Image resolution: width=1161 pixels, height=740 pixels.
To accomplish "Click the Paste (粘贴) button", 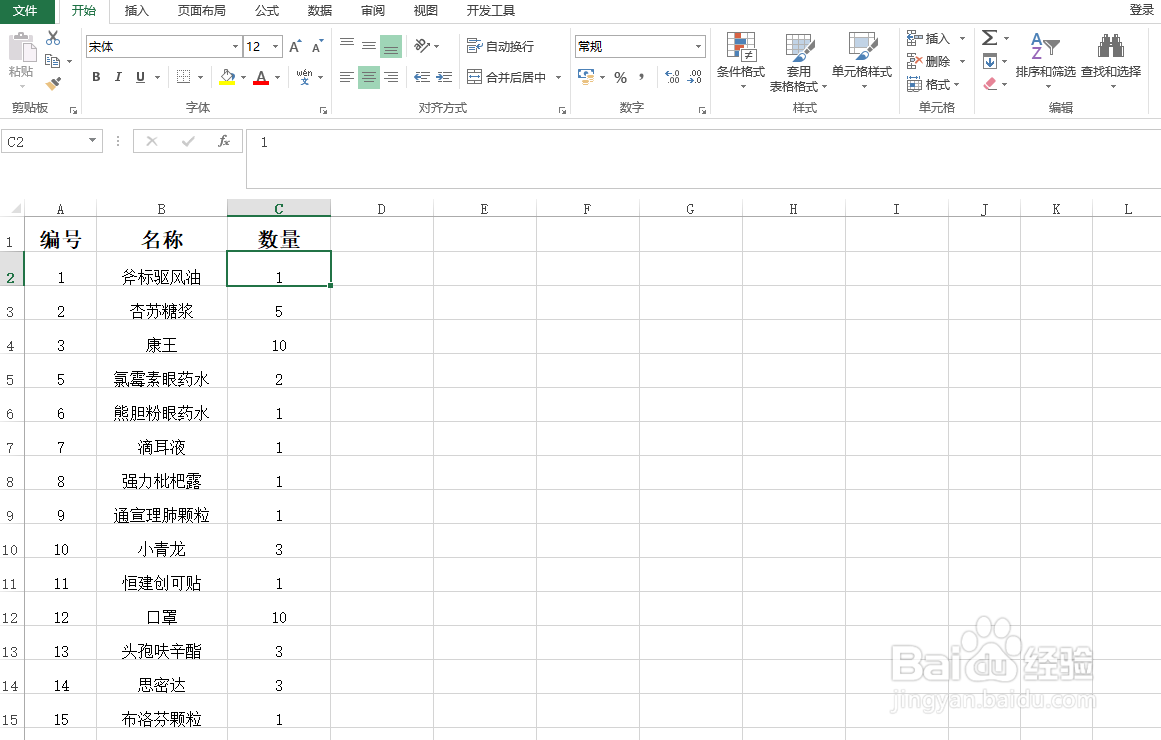I will point(21,56).
